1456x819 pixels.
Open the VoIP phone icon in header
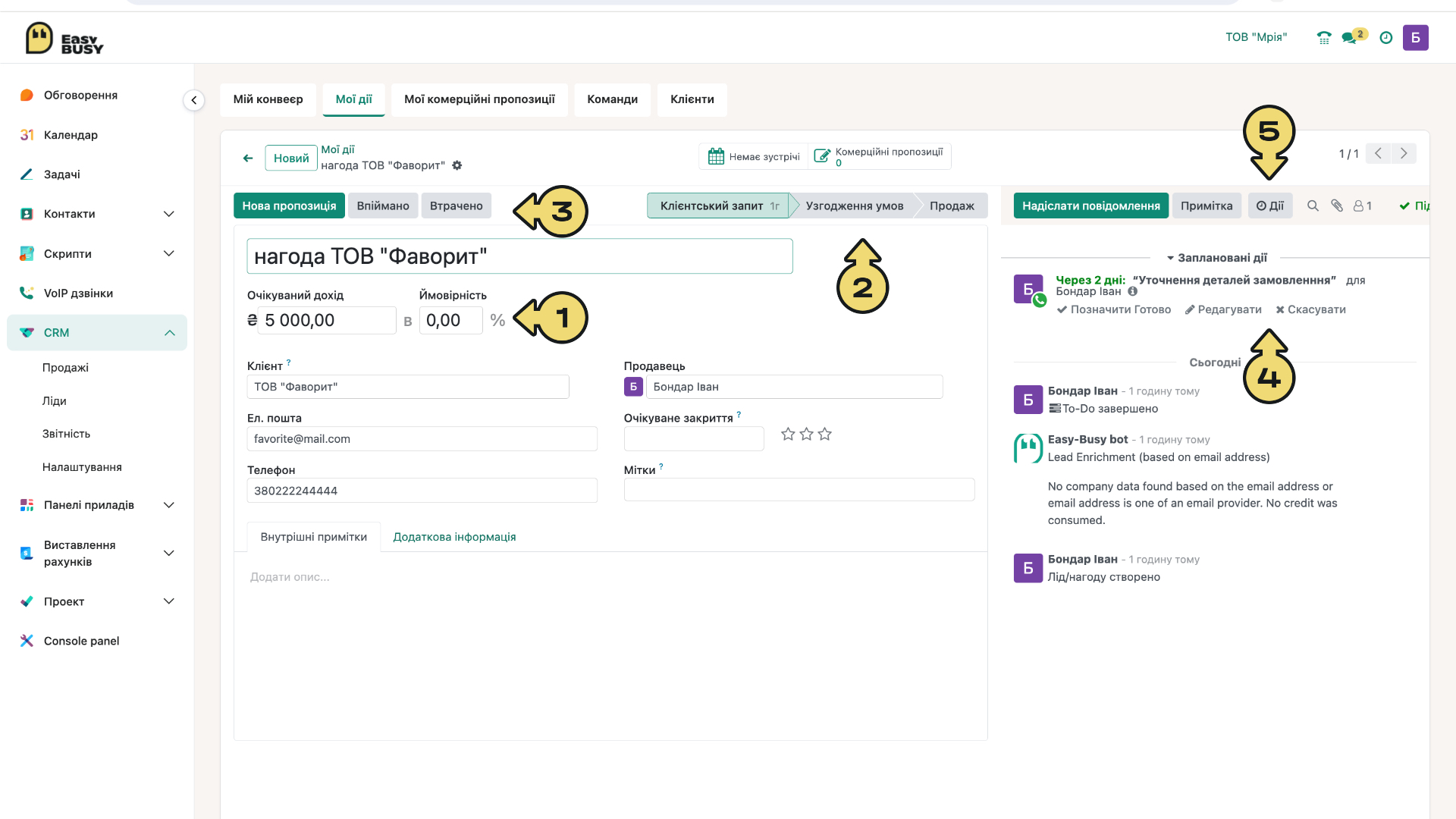1324,37
